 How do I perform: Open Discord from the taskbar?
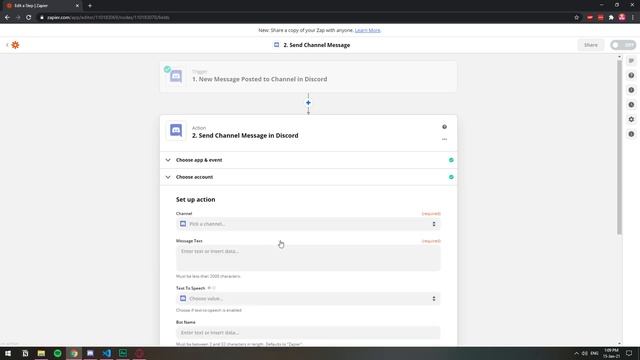point(90,353)
